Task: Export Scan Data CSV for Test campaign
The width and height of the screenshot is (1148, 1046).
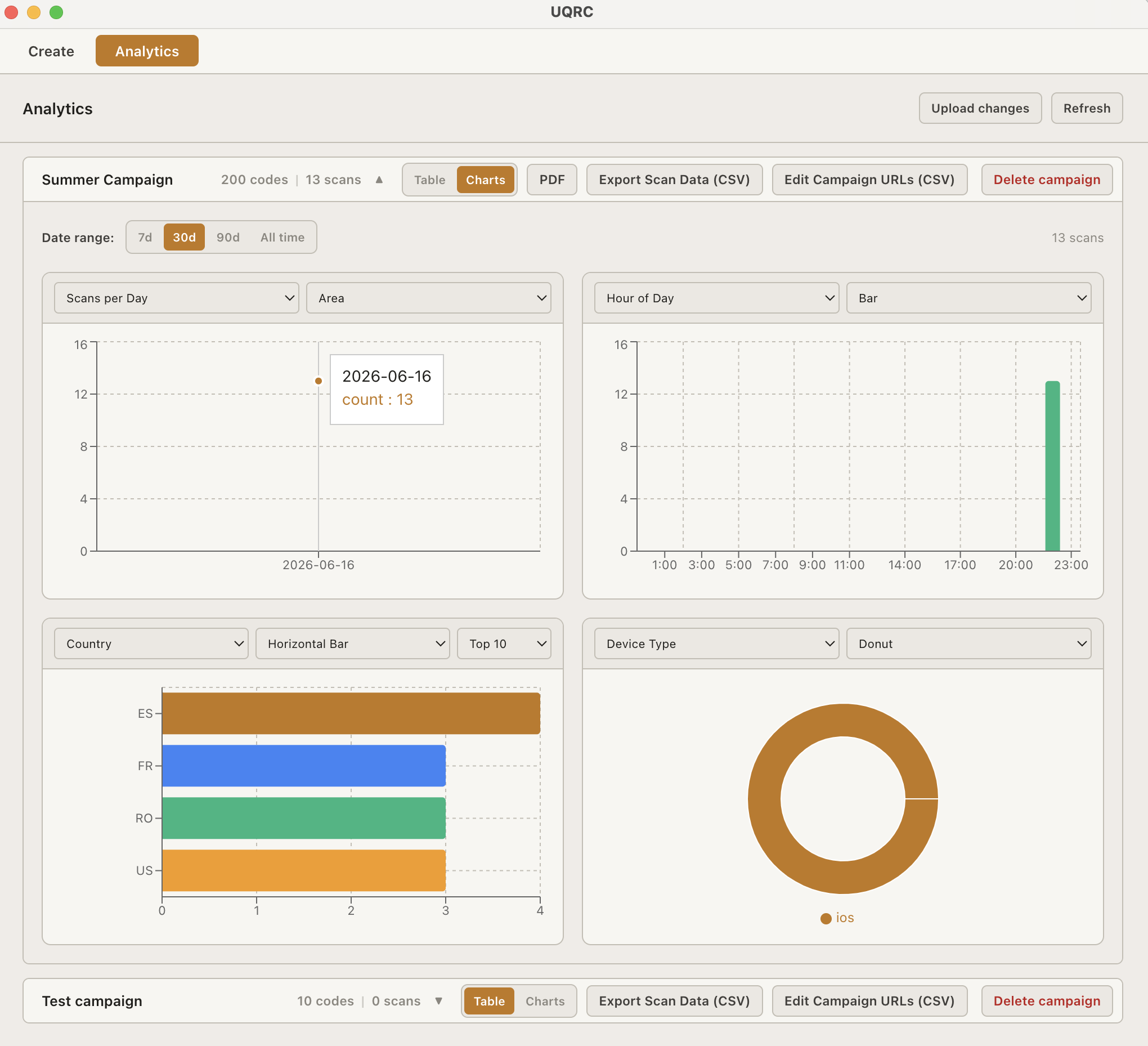Action: (674, 1001)
